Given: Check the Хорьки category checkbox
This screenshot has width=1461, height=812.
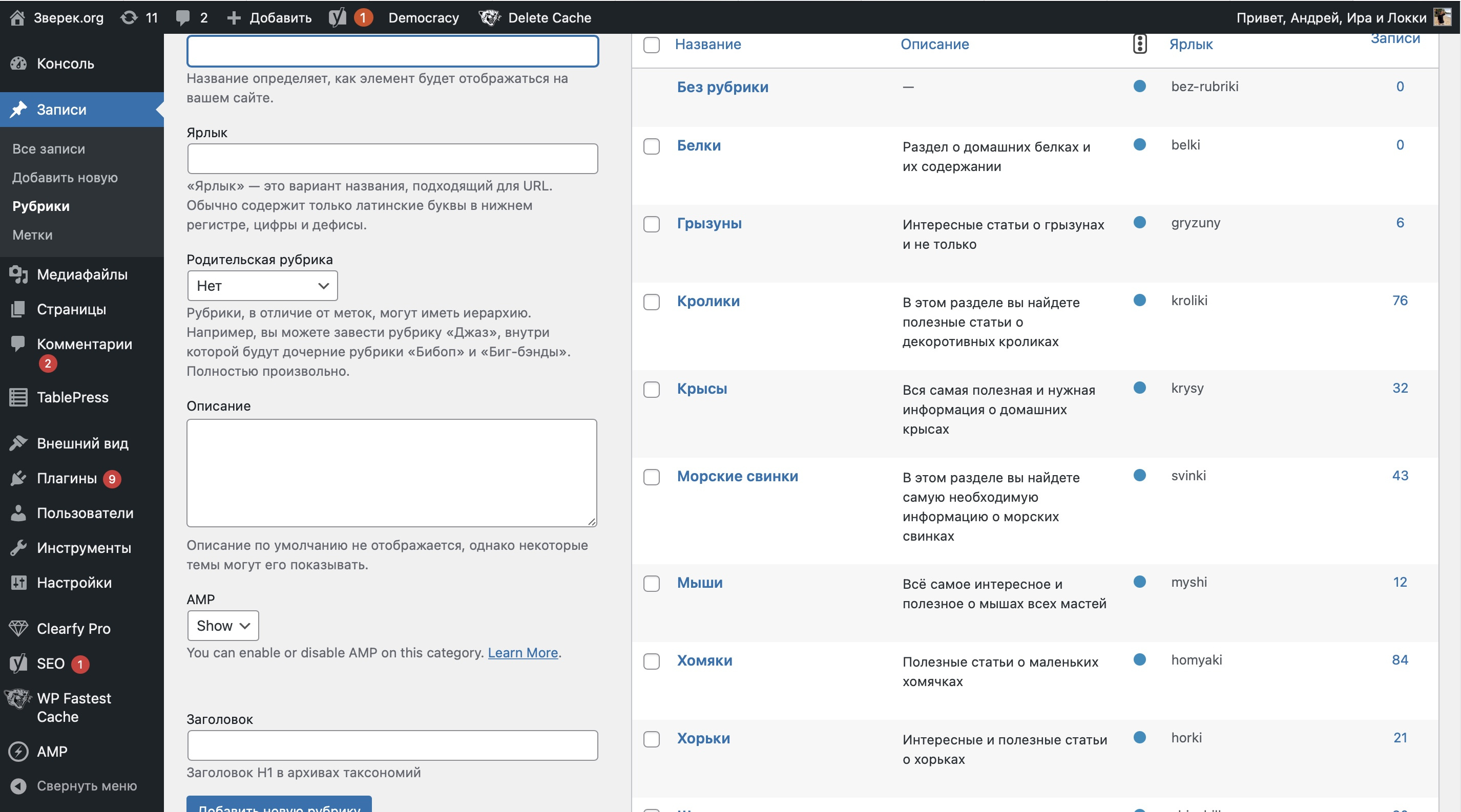Looking at the screenshot, I should pyautogui.click(x=652, y=739).
